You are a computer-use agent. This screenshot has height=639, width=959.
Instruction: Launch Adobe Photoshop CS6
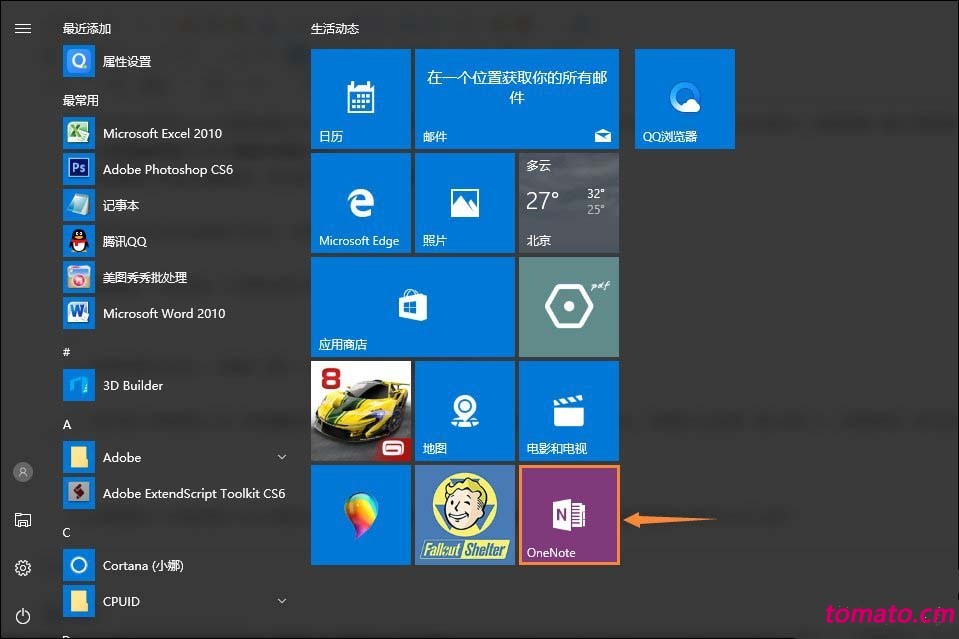click(x=174, y=169)
